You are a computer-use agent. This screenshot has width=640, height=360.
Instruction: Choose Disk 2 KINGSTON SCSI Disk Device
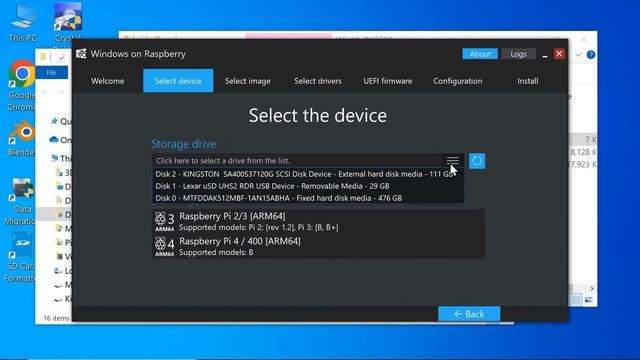[308, 174]
